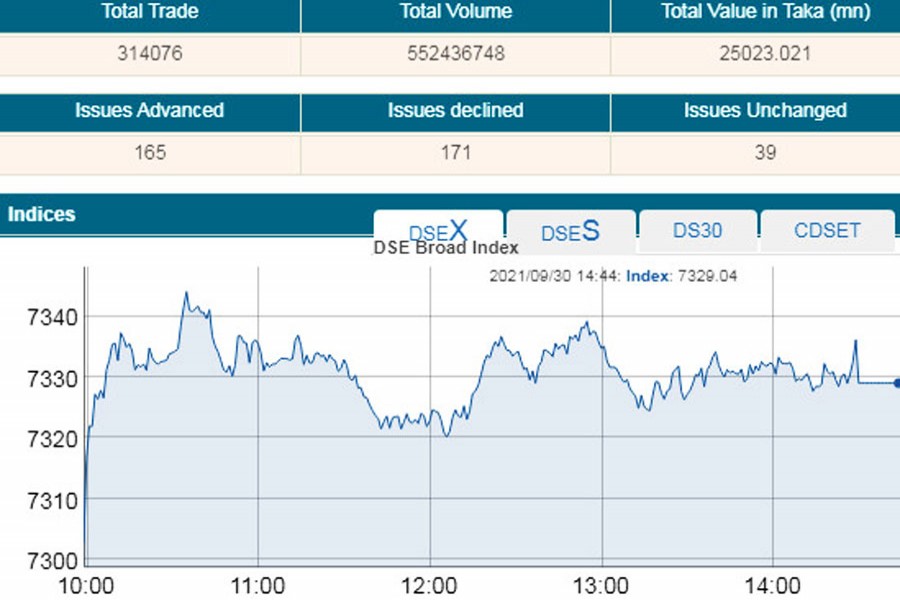Select the total trade value 314076
This screenshot has width=900, height=600.
click(150, 54)
